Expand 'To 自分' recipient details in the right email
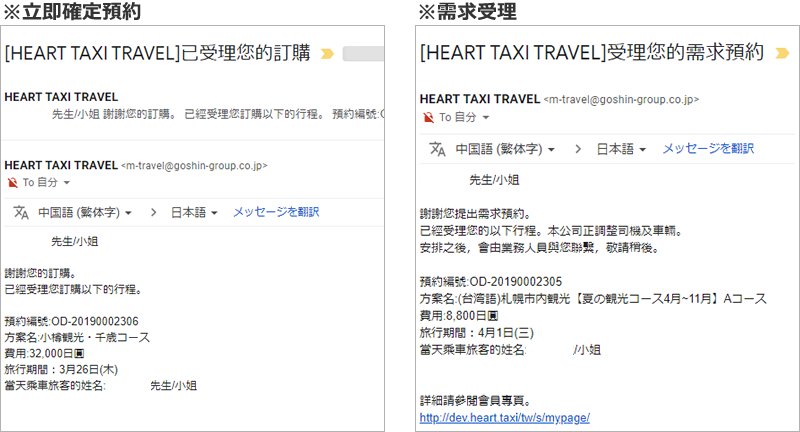This screenshot has height=432, width=800. 486,118
